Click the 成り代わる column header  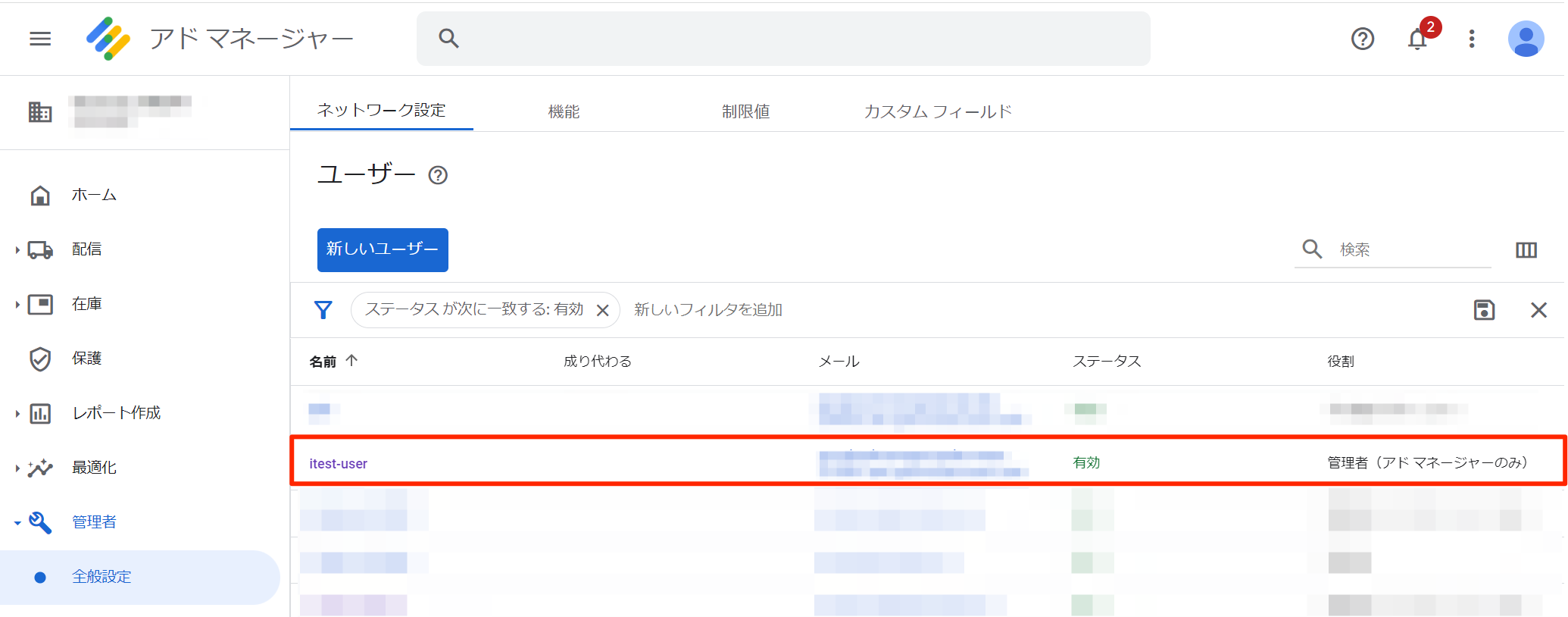coord(598,362)
